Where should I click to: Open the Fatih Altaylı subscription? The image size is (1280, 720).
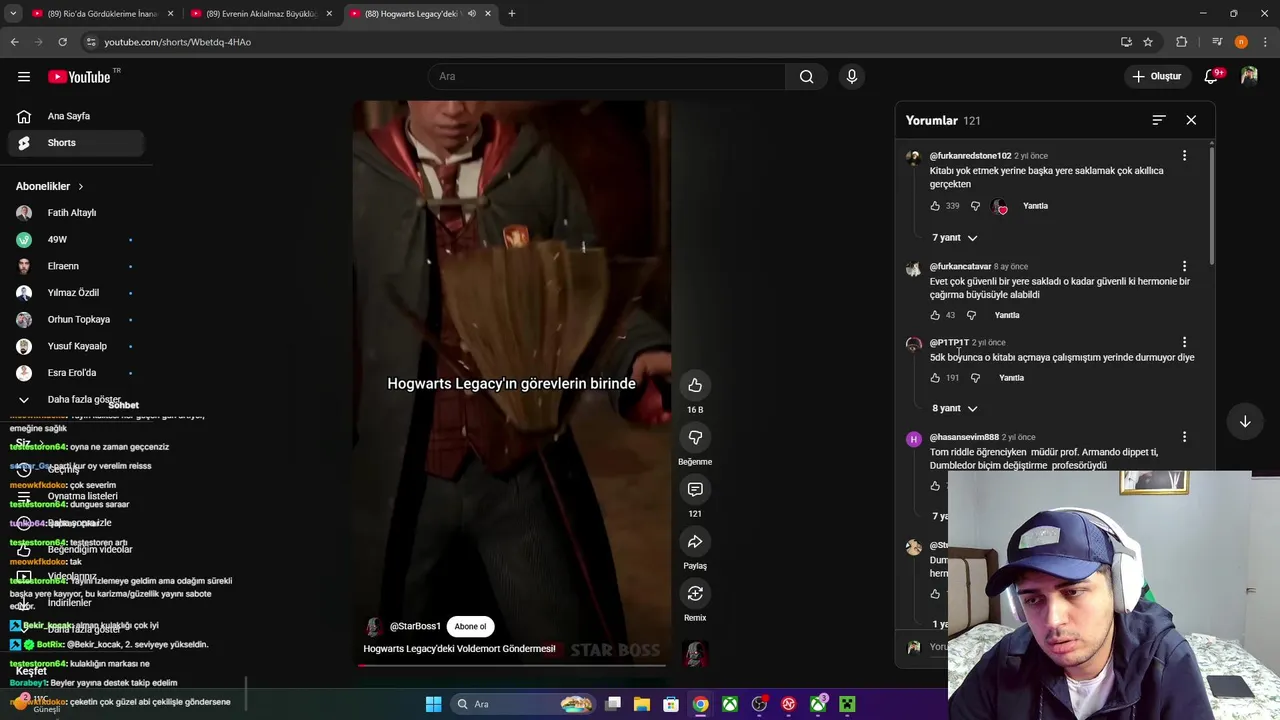click(x=76, y=213)
